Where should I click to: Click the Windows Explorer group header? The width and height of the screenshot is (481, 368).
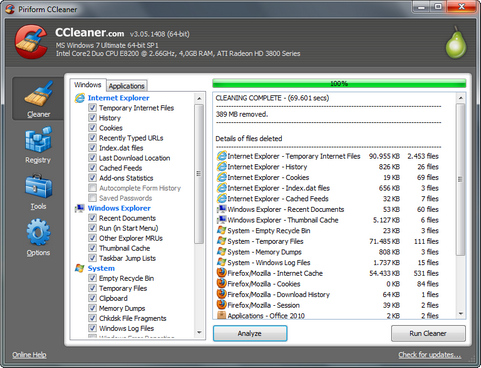tap(119, 208)
